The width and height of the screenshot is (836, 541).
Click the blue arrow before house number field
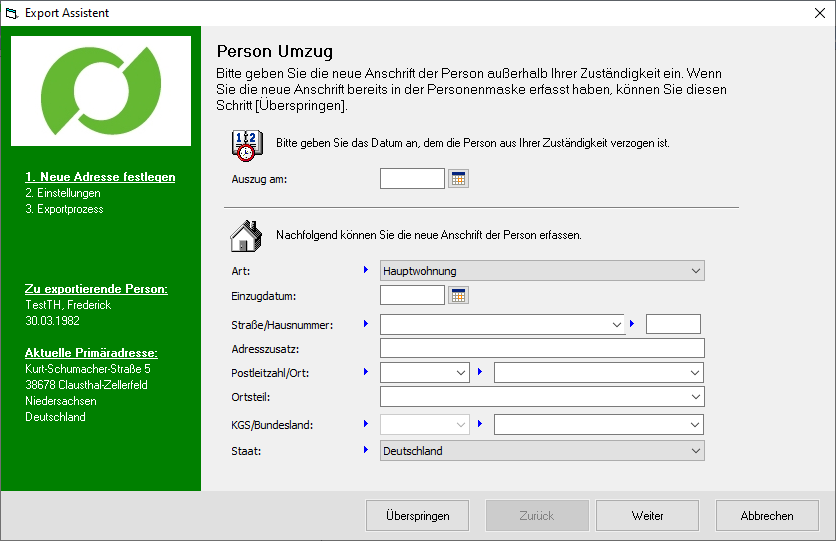pyautogui.click(x=632, y=323)
